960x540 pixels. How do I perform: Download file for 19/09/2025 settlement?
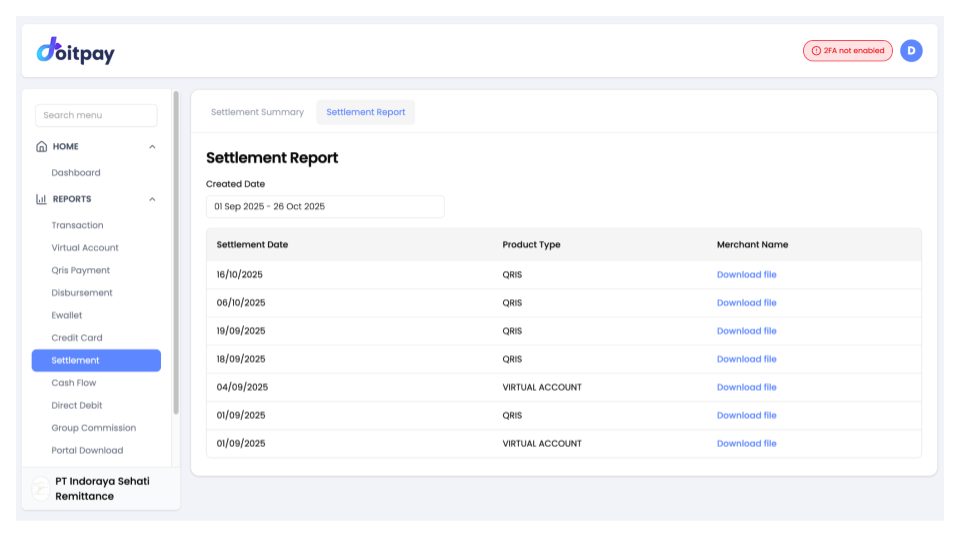pos(746,331)
